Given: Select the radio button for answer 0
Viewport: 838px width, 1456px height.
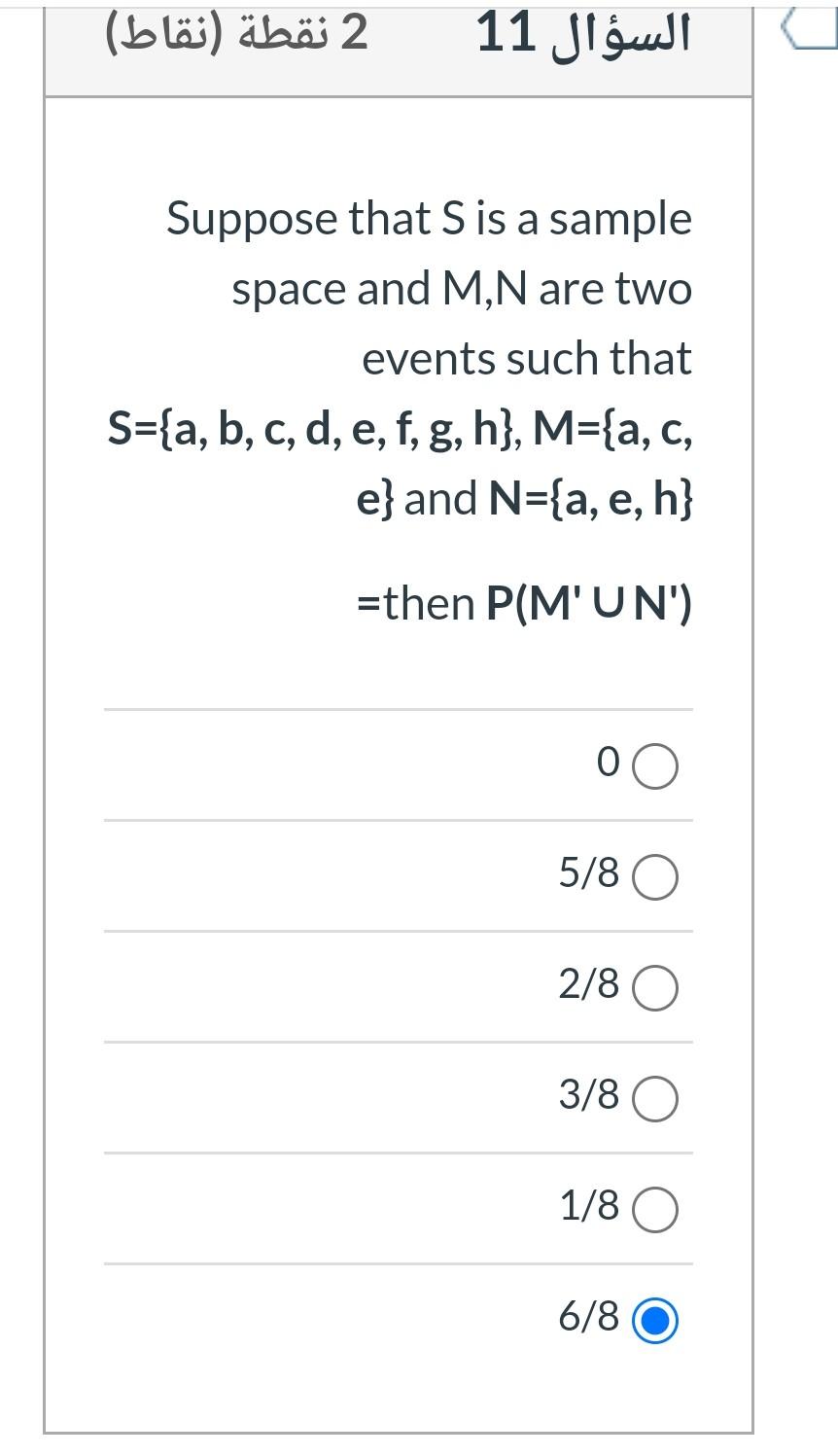Looking at the screenshot, I should click(655, 766).
